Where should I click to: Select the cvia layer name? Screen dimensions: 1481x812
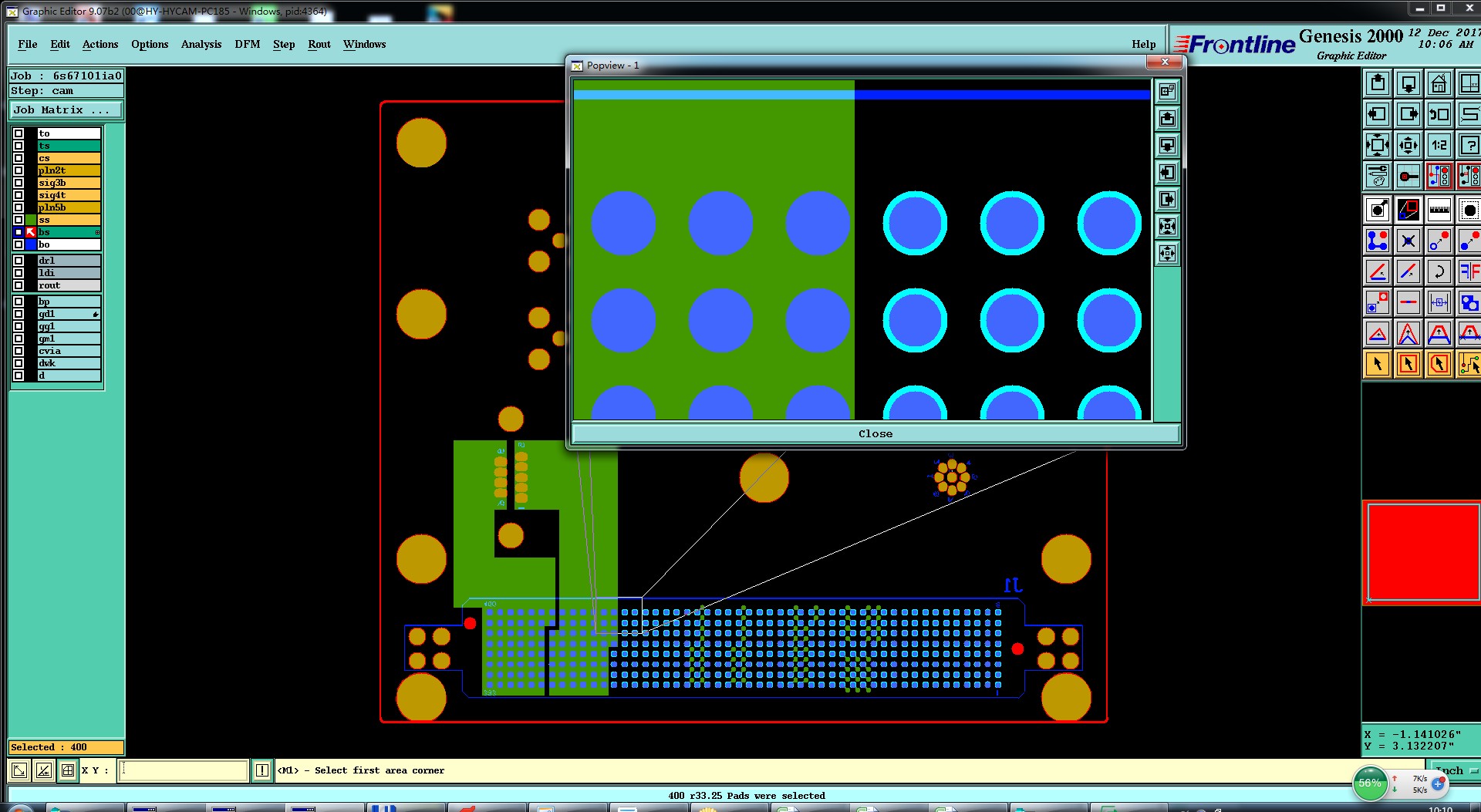tap(69, 351)
